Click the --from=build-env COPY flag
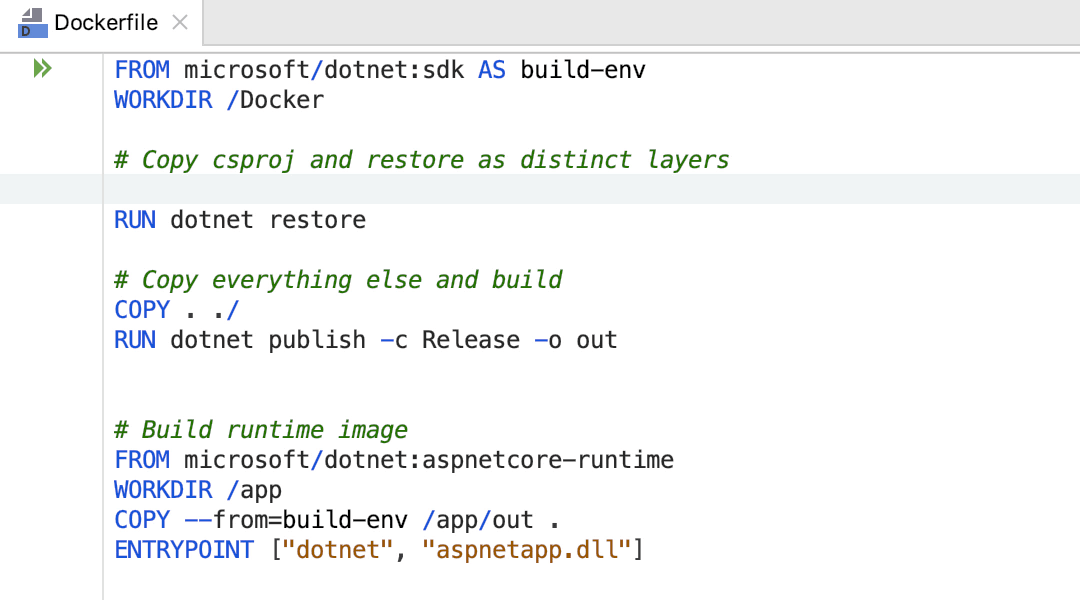The image size is (1080, 600). pyautogui.click(x=295, y=519)
